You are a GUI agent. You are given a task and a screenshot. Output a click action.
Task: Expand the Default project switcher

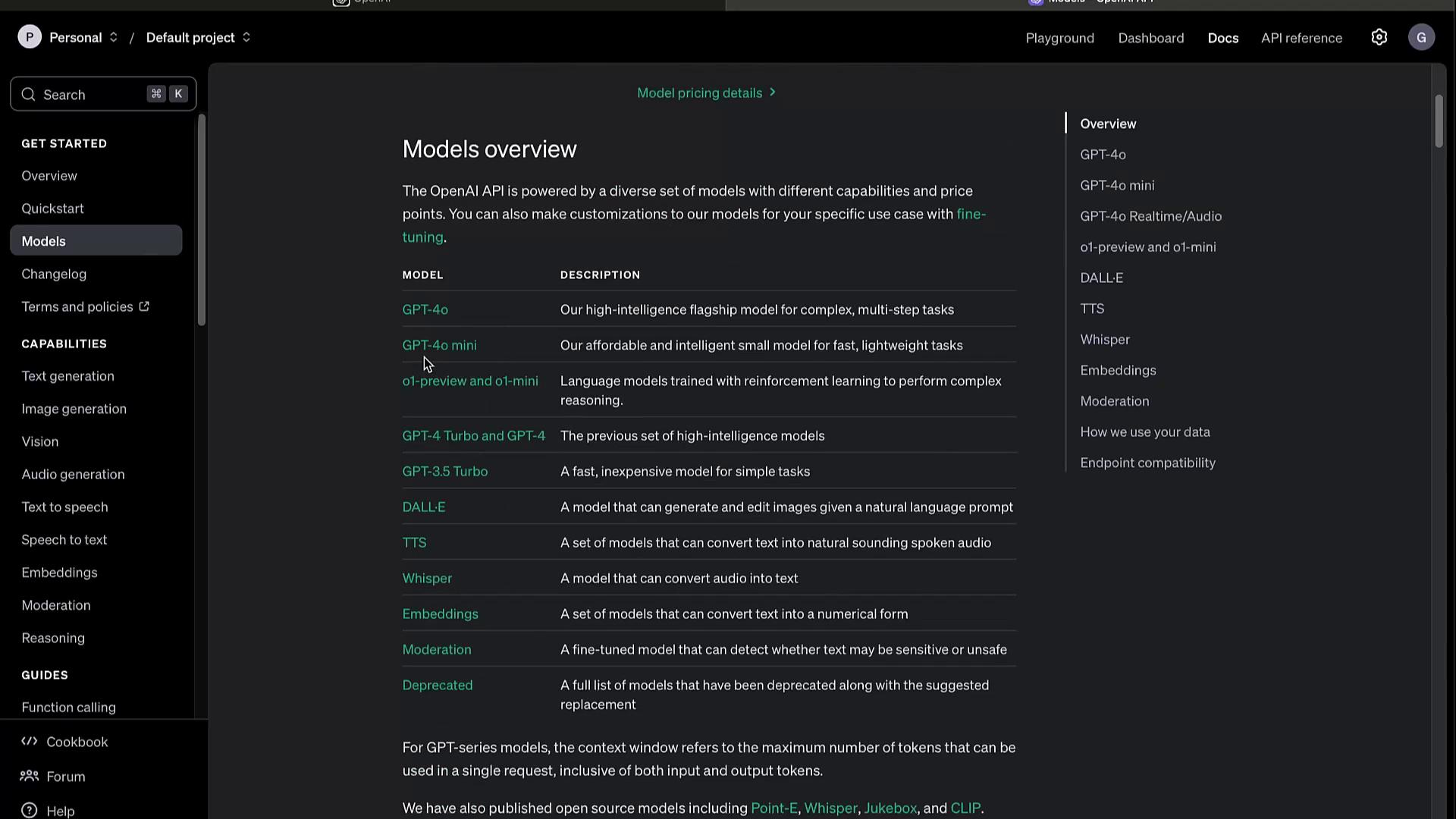click(x=246, y=37)
